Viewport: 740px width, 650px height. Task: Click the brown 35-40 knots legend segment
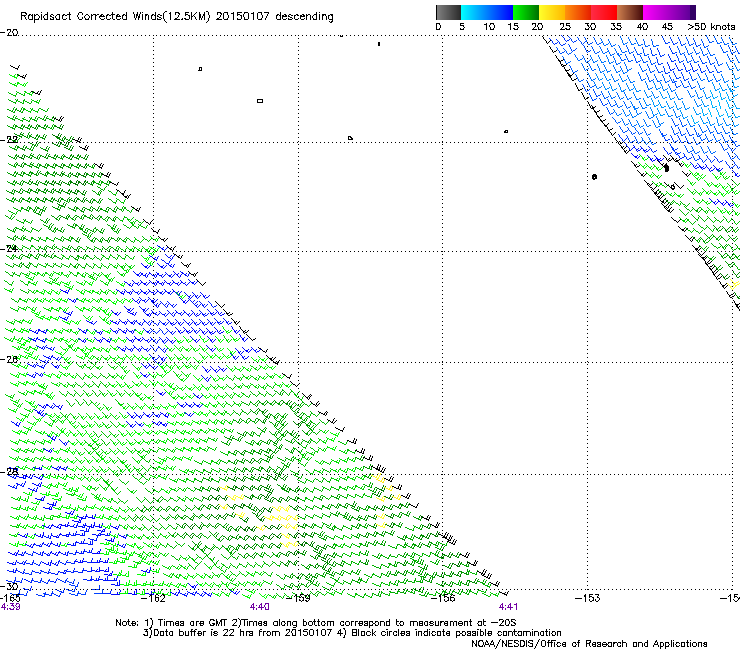click(630, 12)
